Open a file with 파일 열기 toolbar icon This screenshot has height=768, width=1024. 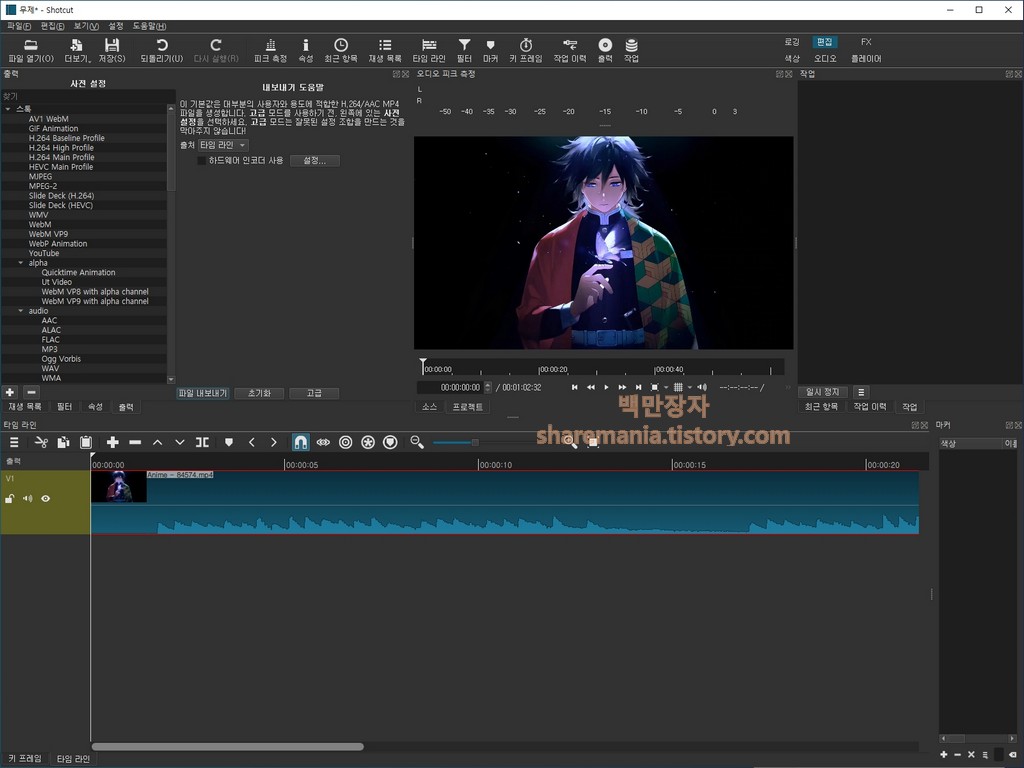tap(31, 50)
